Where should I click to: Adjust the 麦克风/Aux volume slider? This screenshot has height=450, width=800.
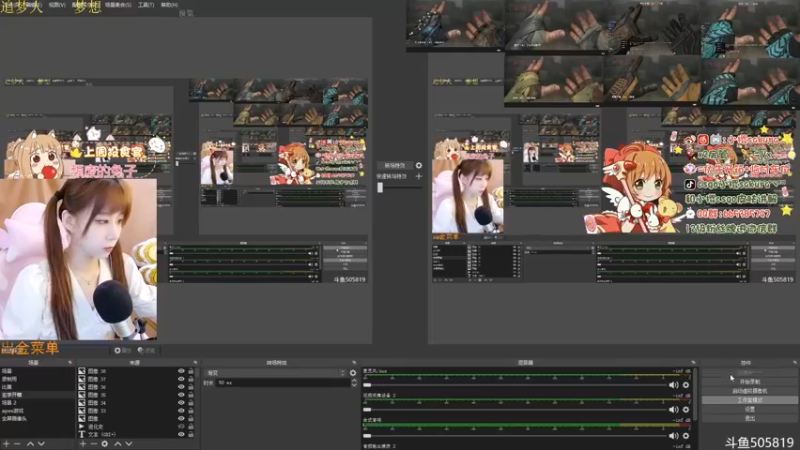coord(514,385)
